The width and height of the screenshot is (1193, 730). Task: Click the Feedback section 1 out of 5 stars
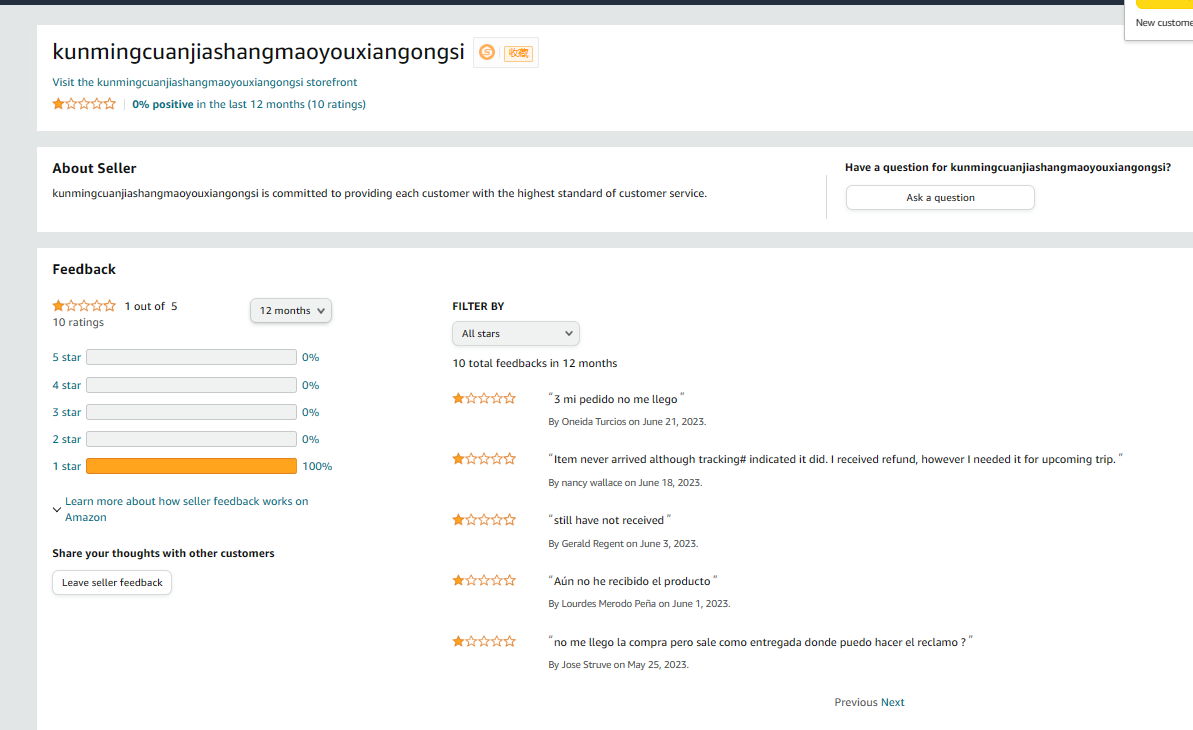[84, 306]
